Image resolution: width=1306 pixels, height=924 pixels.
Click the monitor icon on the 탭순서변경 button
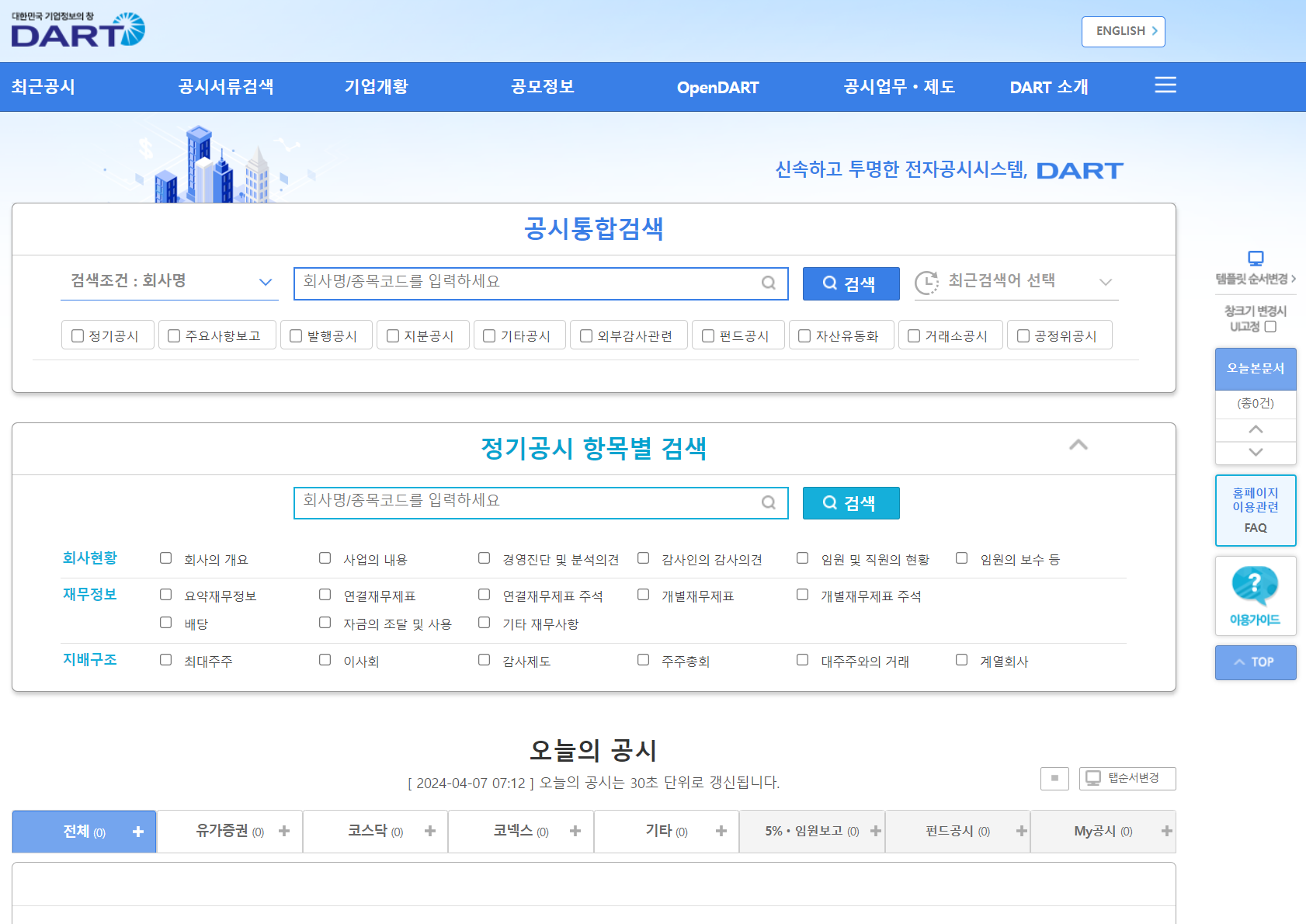click(x=1094, y=778)
